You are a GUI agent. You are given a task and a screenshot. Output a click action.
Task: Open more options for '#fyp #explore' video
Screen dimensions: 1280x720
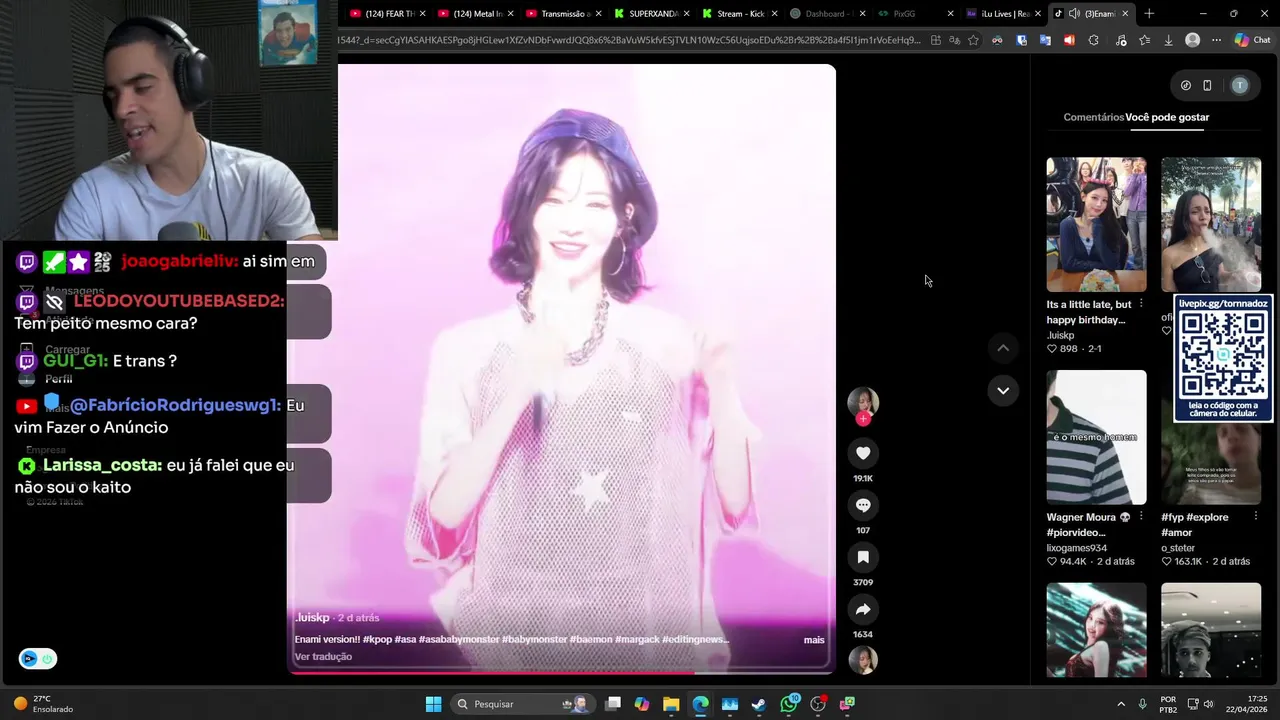tap(1255, 517)
